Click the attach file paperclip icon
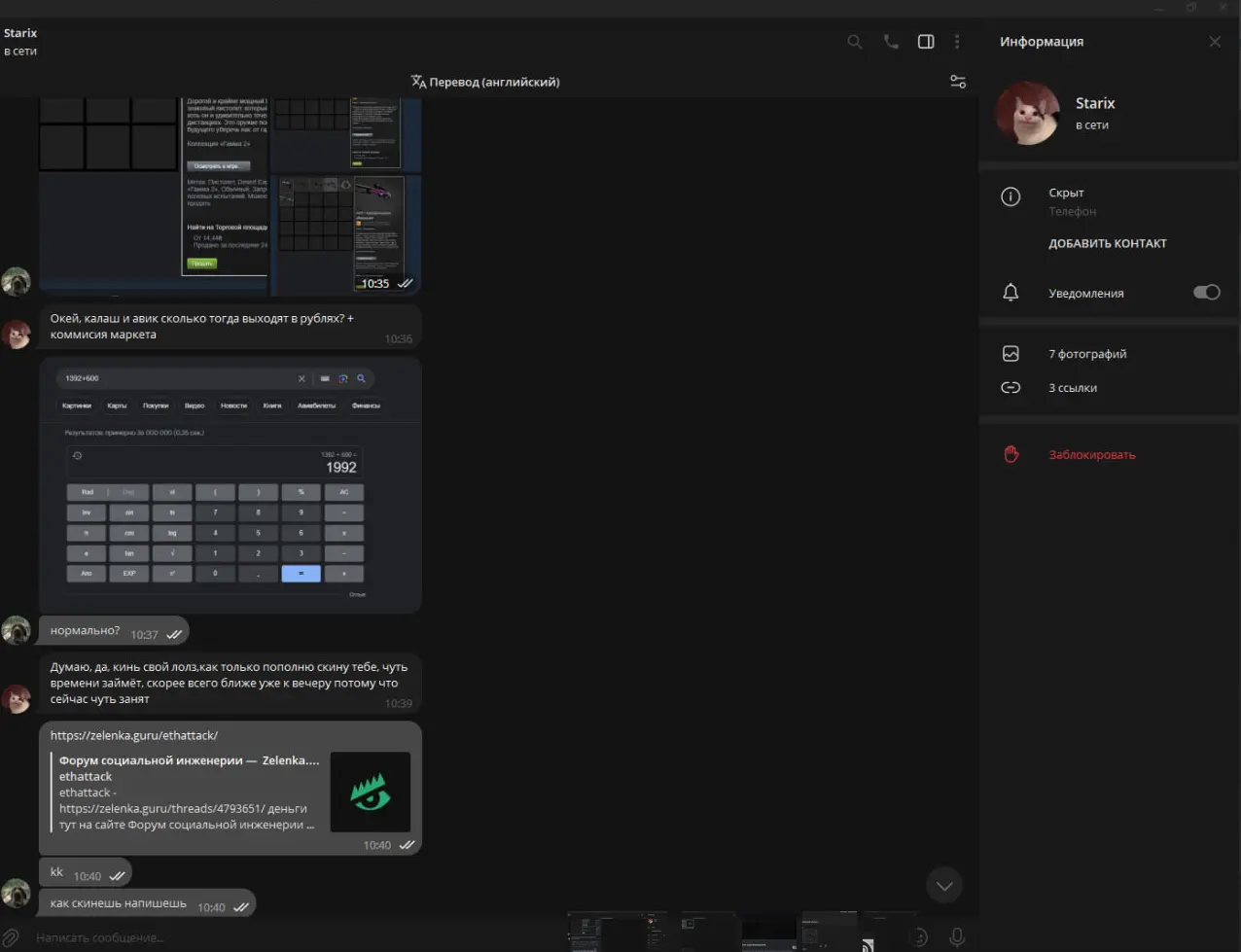 click(x=12, y=937)
